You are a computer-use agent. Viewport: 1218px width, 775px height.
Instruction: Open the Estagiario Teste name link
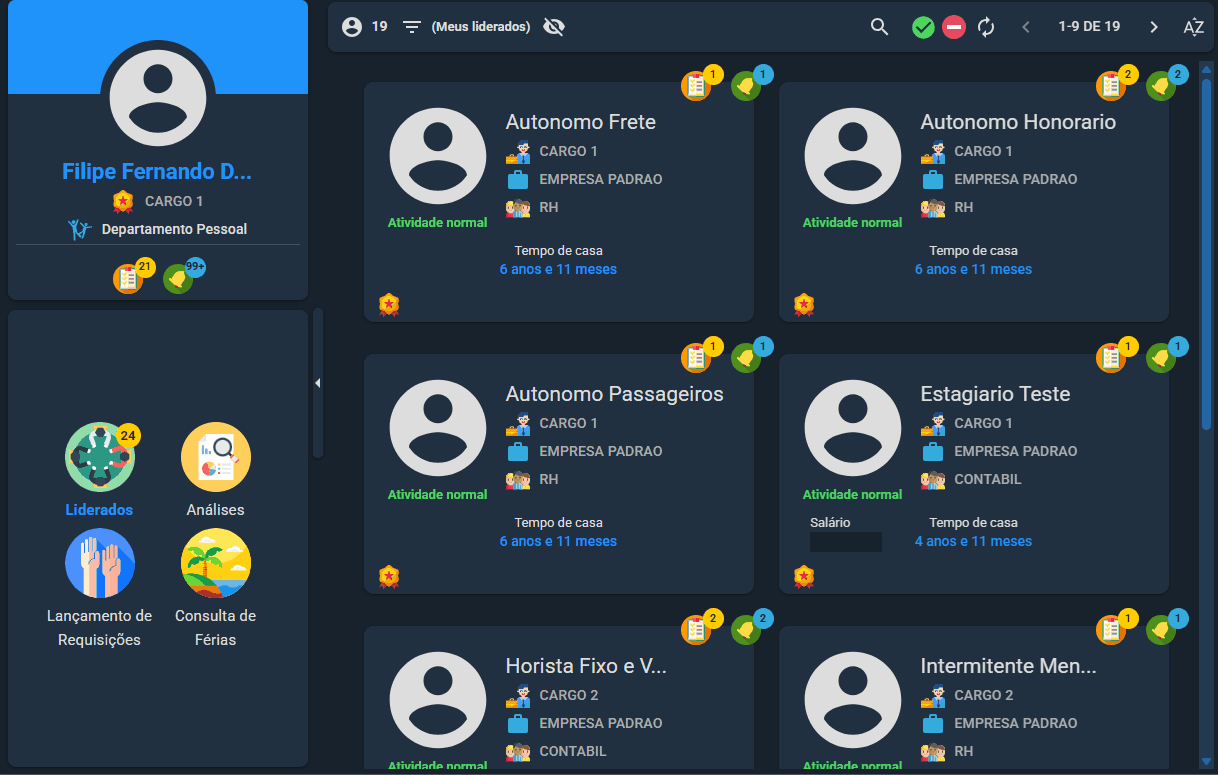tap(995, 394)
